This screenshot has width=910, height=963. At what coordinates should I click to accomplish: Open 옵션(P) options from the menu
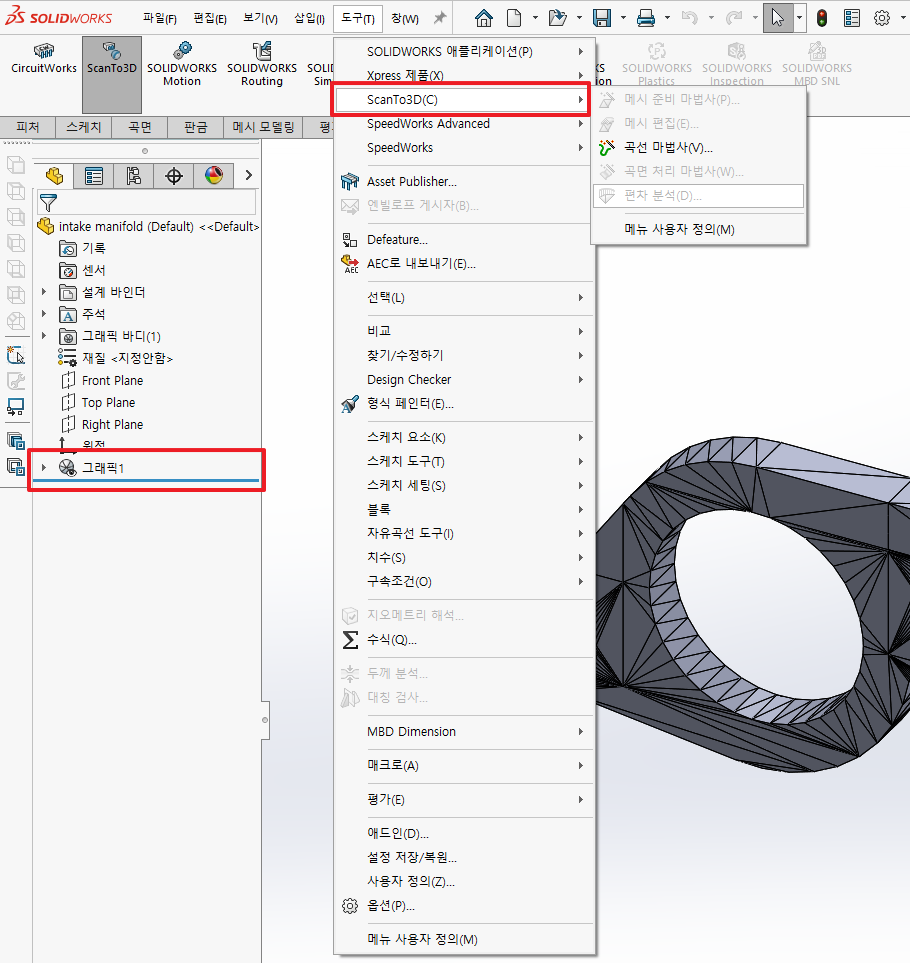coord(391,906)
